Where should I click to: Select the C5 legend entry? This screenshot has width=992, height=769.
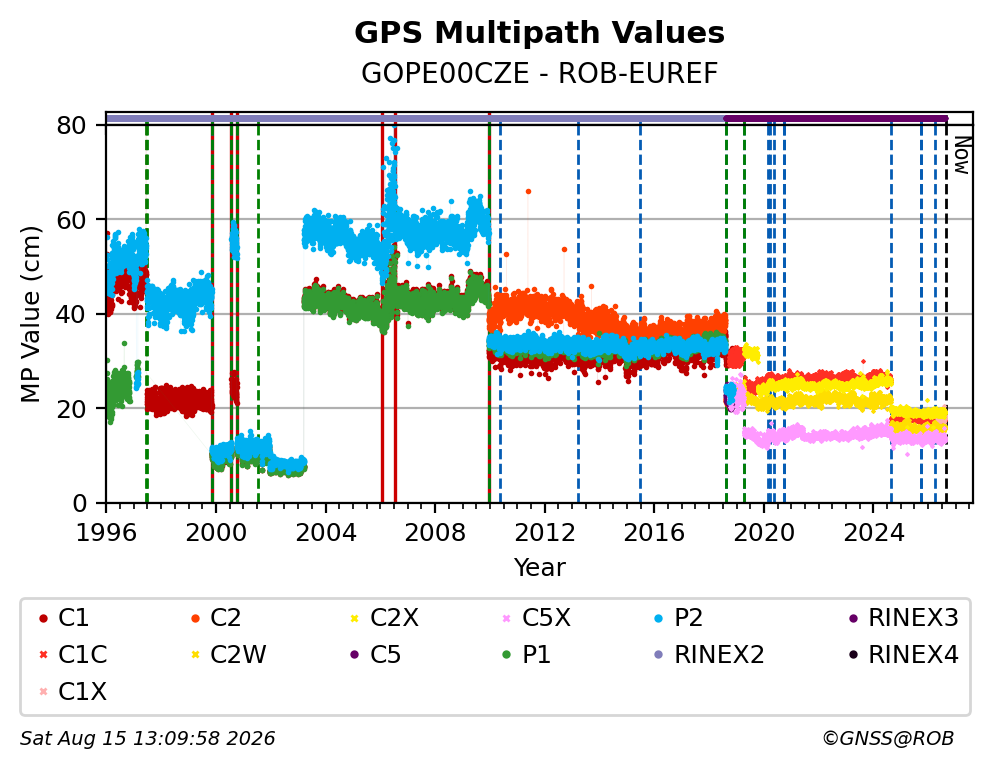point(376,655)
